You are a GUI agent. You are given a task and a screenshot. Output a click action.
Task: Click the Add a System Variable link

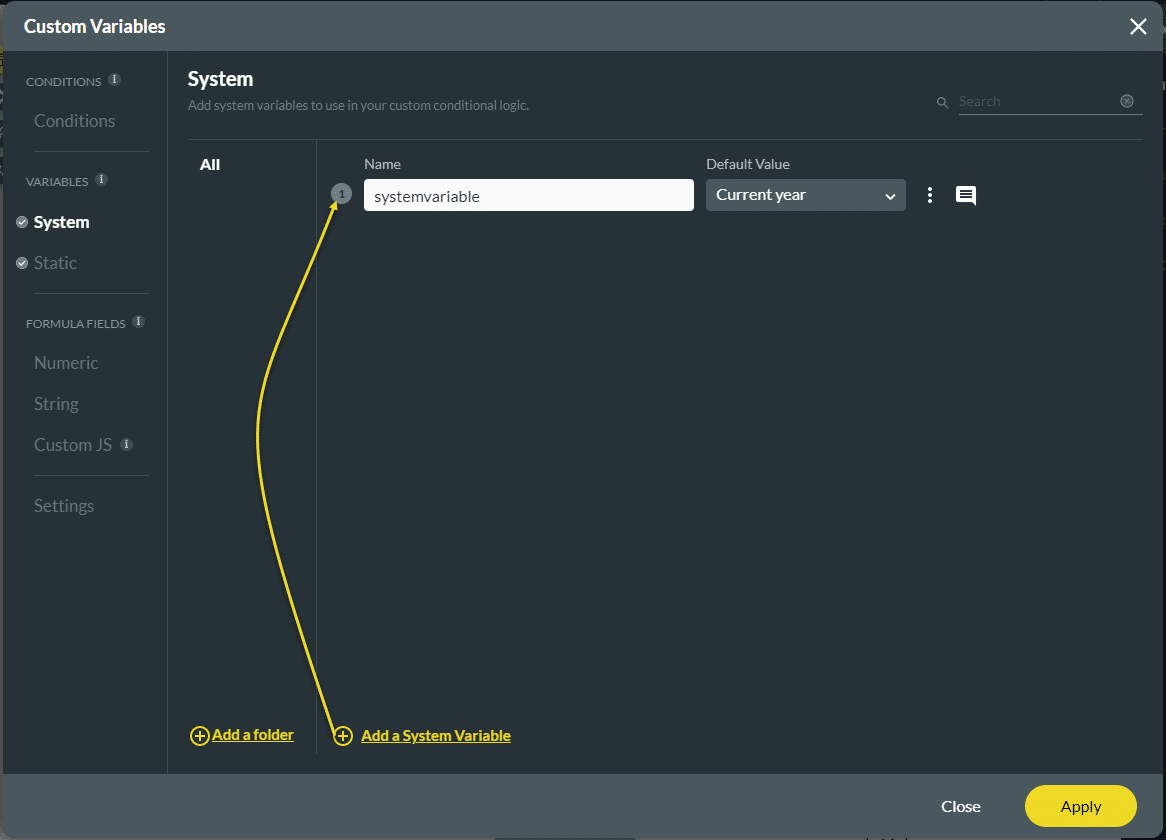click(x=435, y=736)
